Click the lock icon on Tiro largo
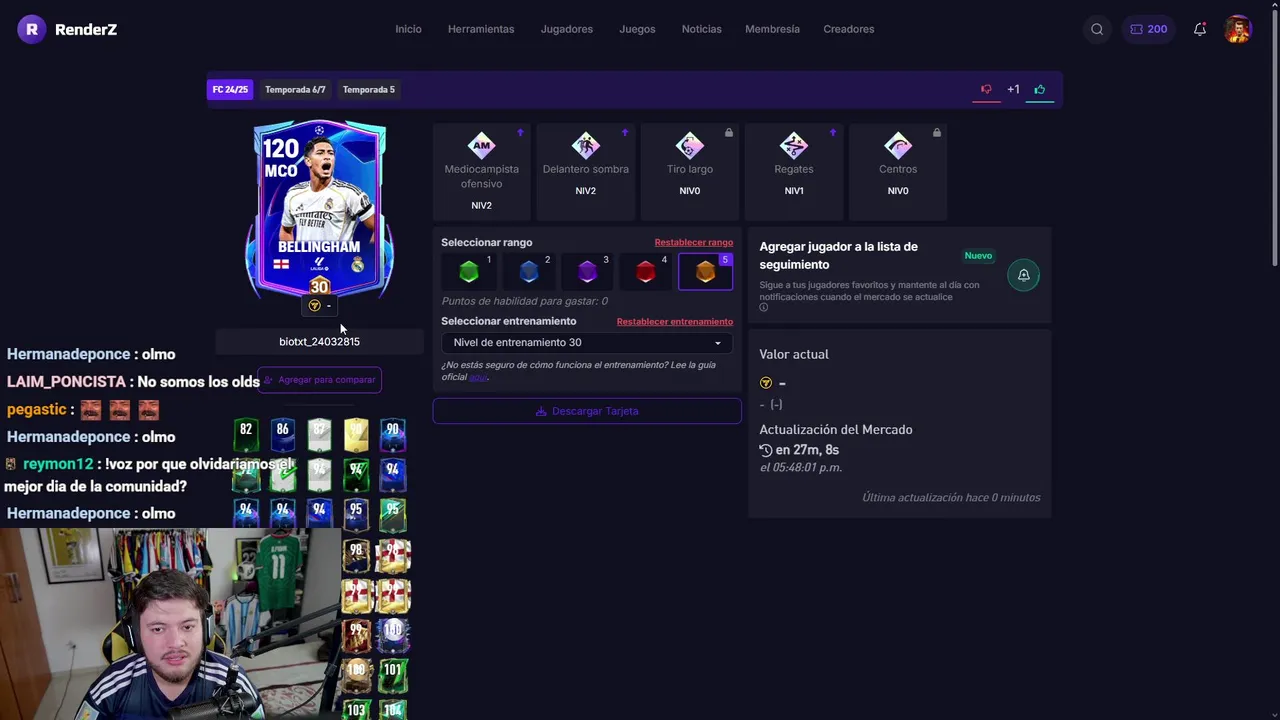1280x720 pixels. (729, 132)
